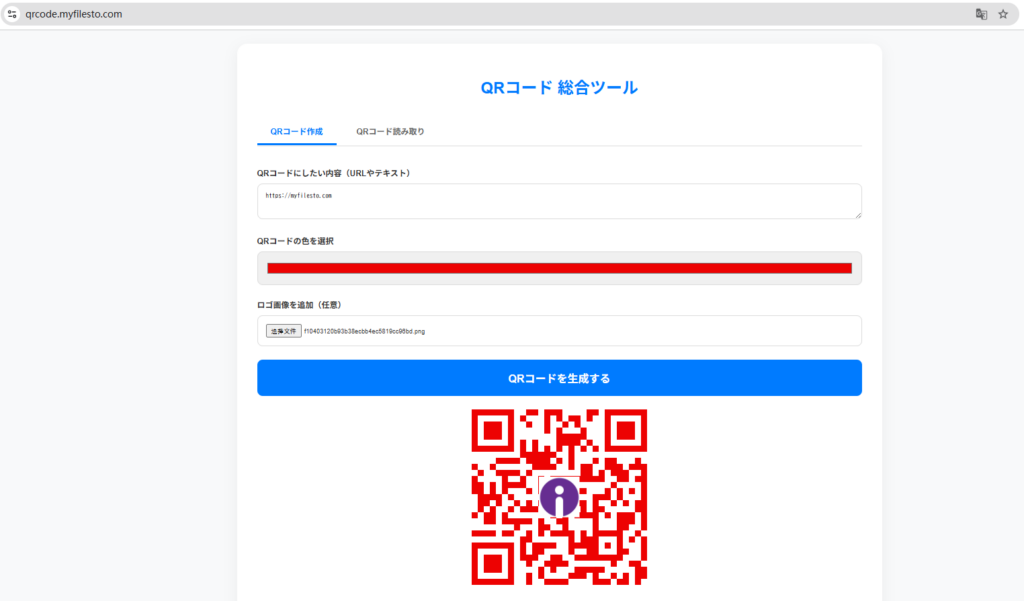Screen dimensions: 1024x601
Task: Click the choose file button for logo
Action: (283, 331)
